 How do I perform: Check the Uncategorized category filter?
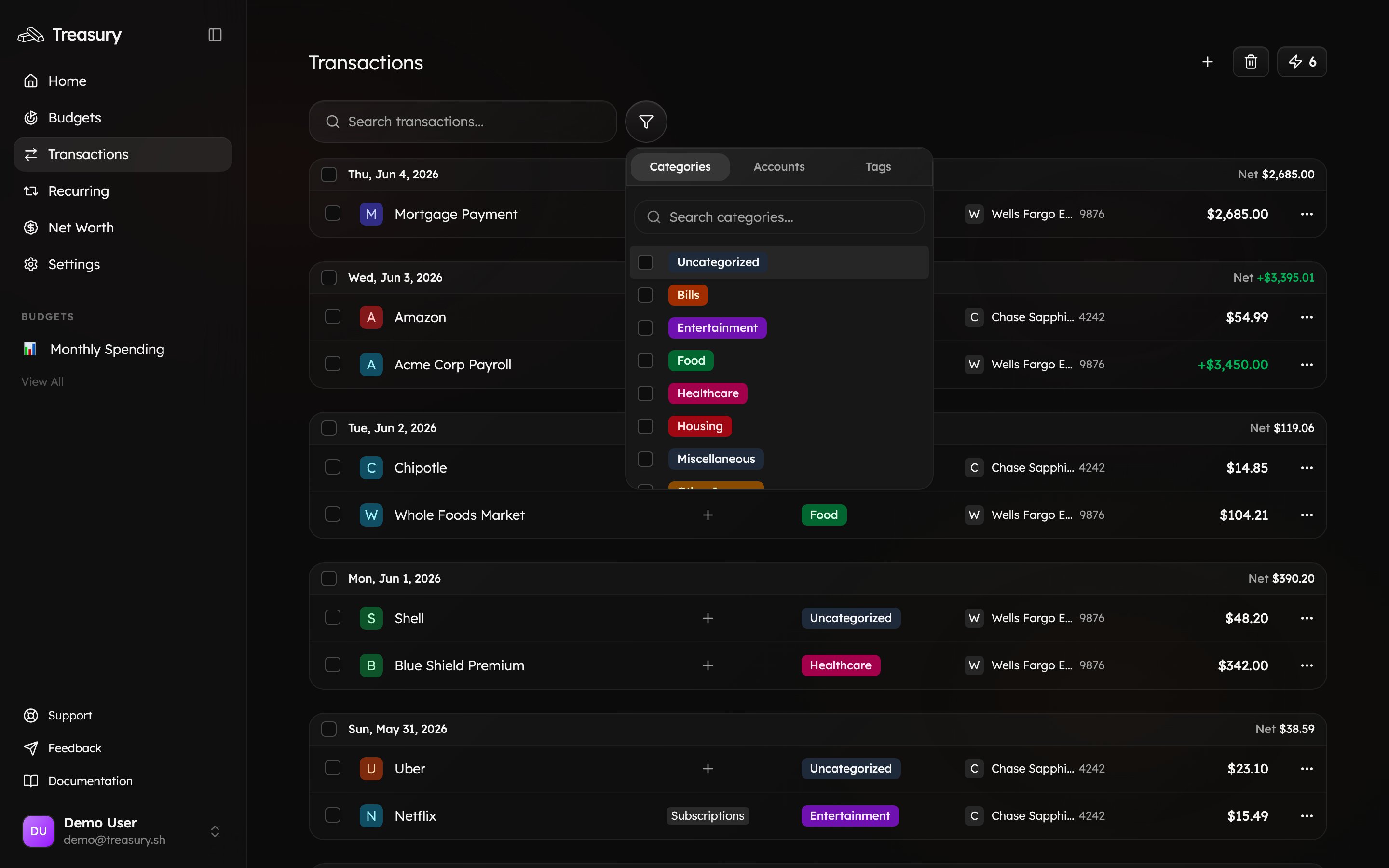click(x=645, y=262)
